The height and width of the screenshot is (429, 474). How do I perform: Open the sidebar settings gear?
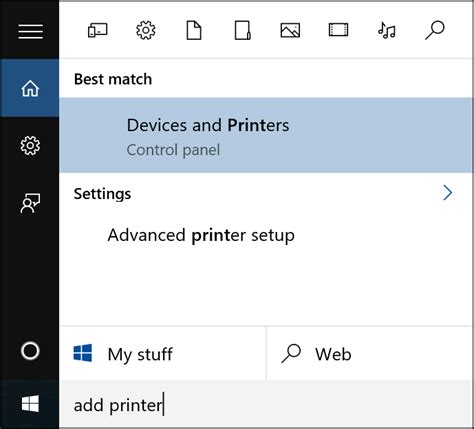[x=30, y=145]
